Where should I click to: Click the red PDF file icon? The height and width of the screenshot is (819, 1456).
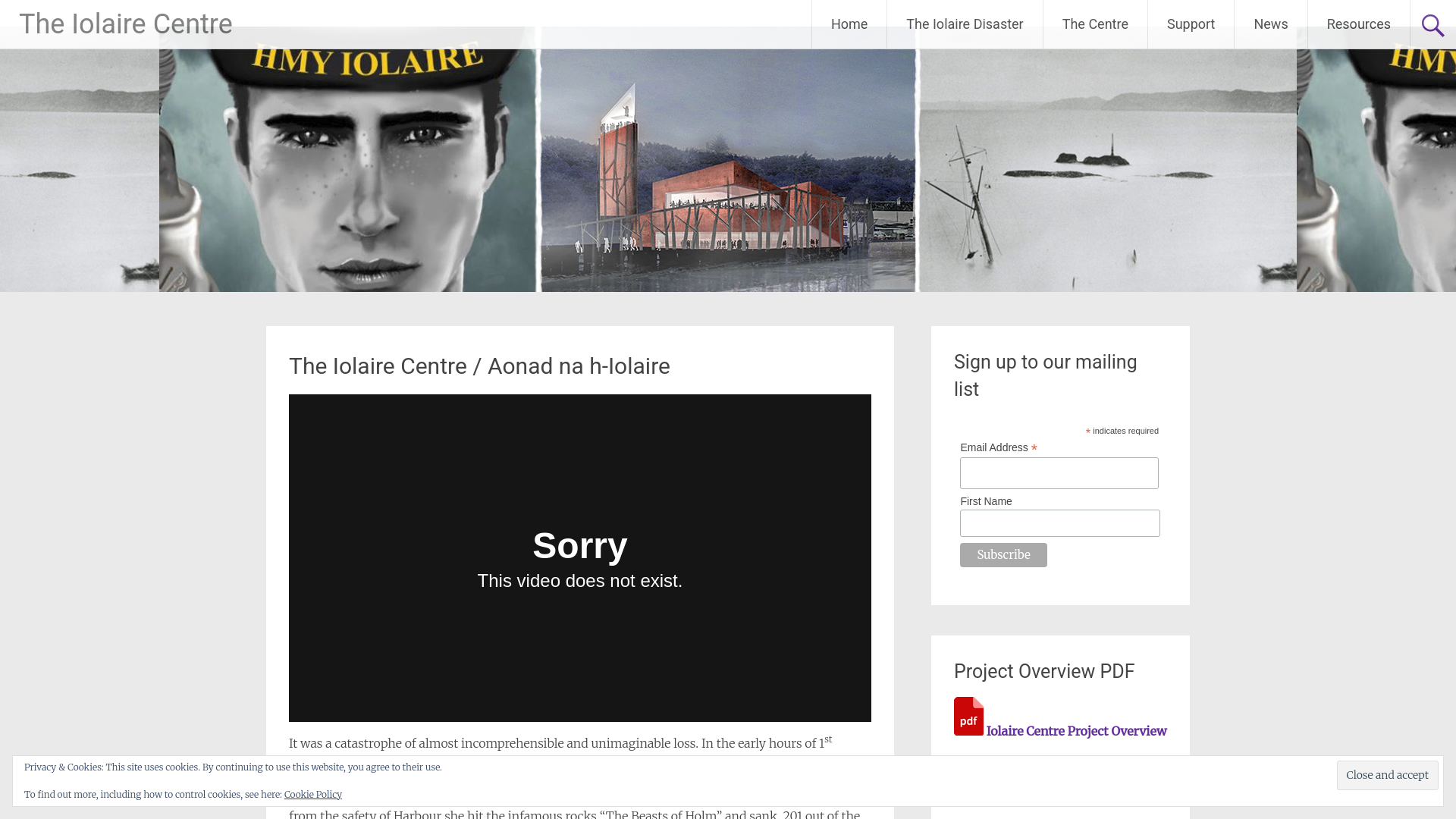pos(968,716)
